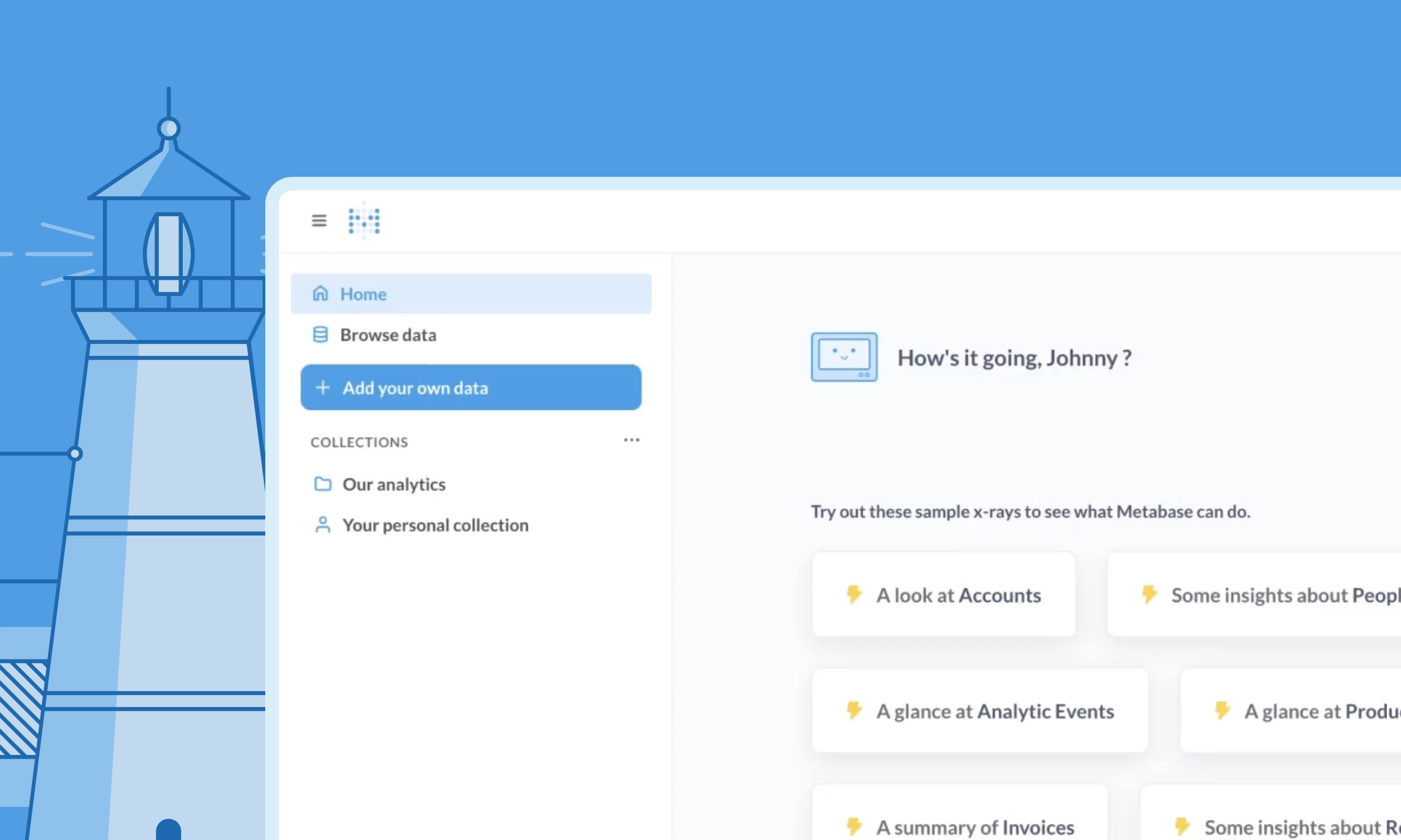Click the Home house icon

[320, 293]
